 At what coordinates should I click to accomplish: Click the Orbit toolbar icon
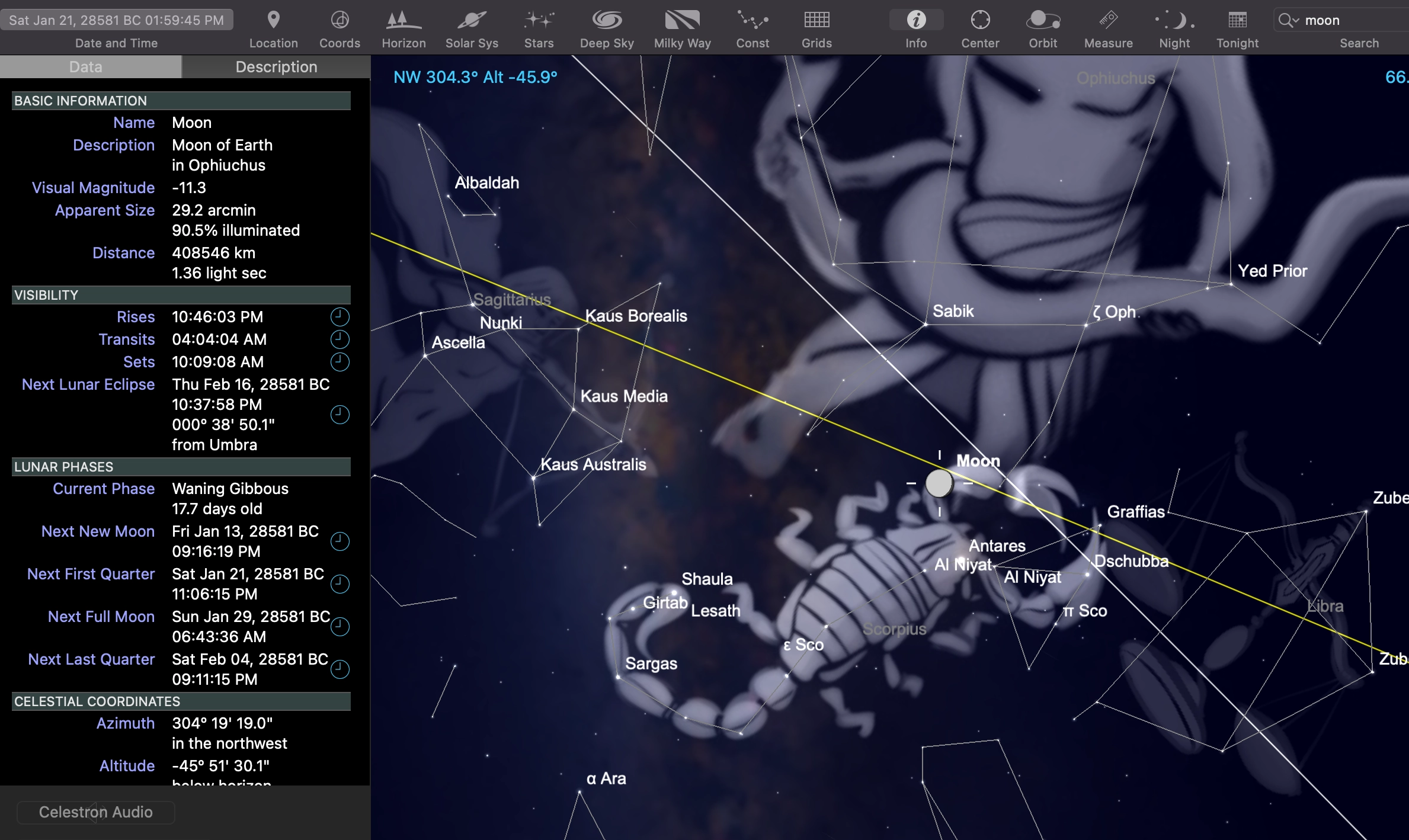1043,21
